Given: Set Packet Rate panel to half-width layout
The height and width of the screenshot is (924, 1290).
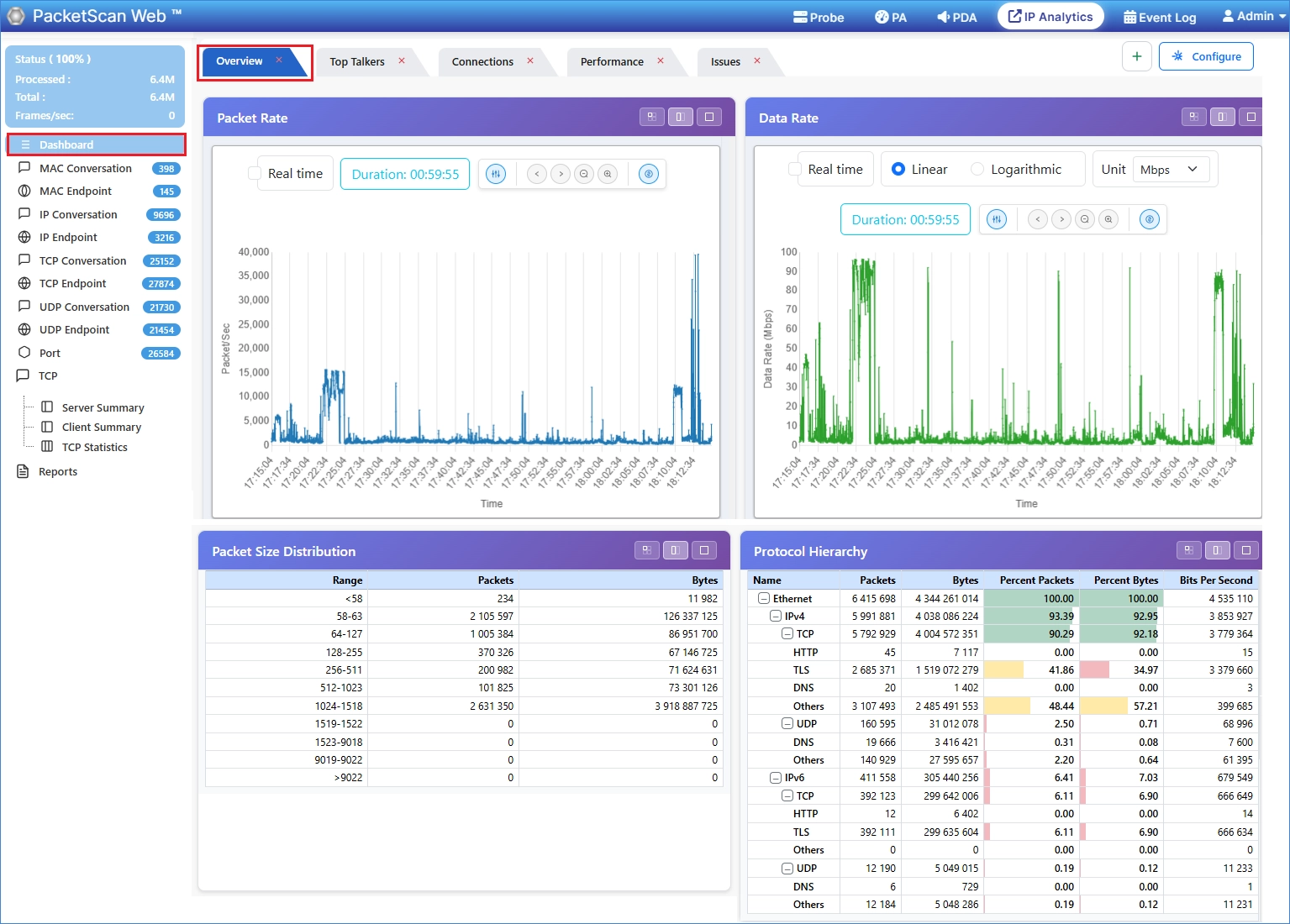Looking at the screenshot, I should (x=681, y=117).
